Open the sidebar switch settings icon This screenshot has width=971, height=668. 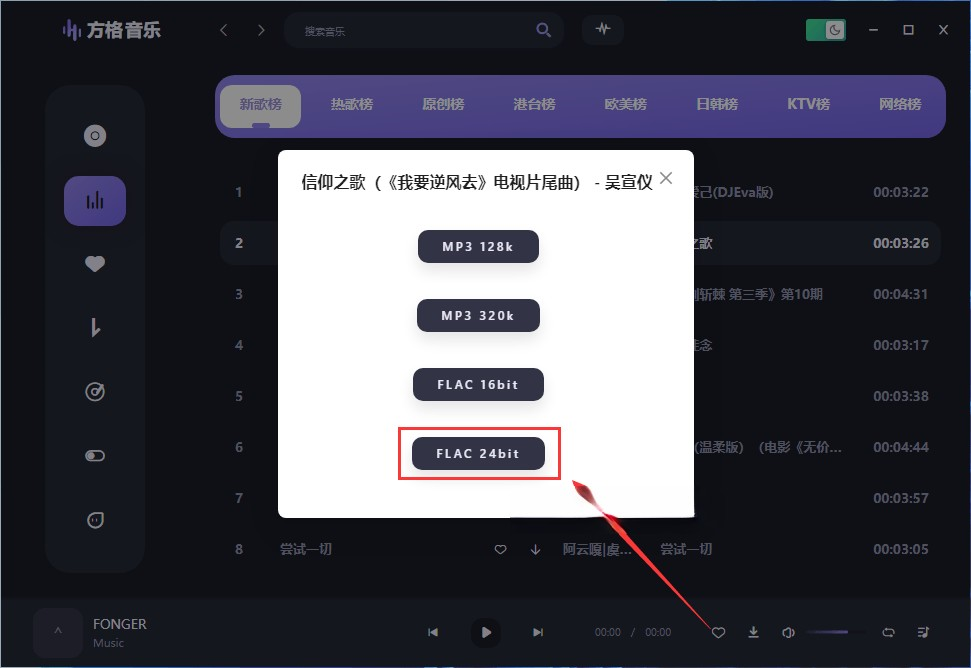tap(95, 456)
